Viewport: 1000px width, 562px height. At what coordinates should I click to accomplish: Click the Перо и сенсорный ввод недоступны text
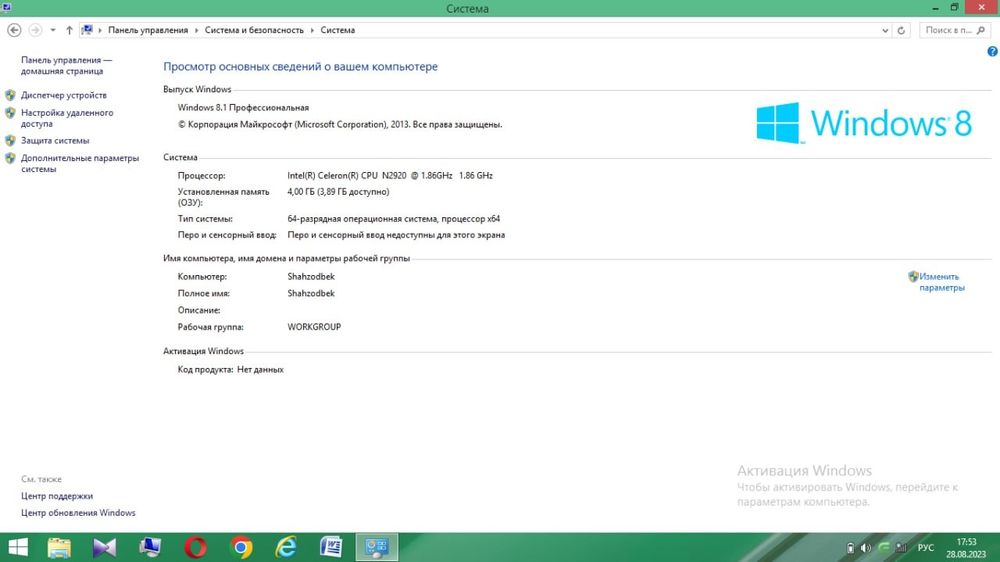pos(396,235)
